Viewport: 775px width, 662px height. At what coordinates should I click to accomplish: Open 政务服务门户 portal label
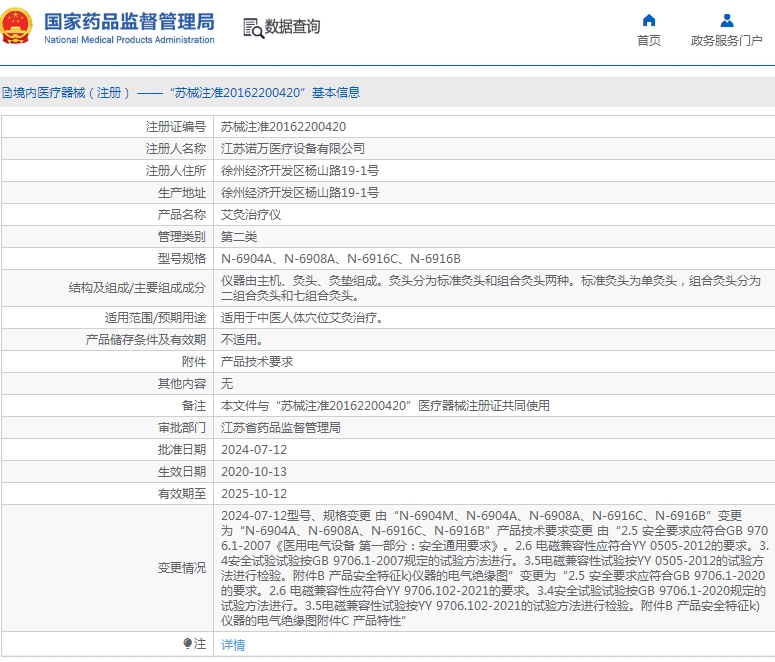pos(727,41)
